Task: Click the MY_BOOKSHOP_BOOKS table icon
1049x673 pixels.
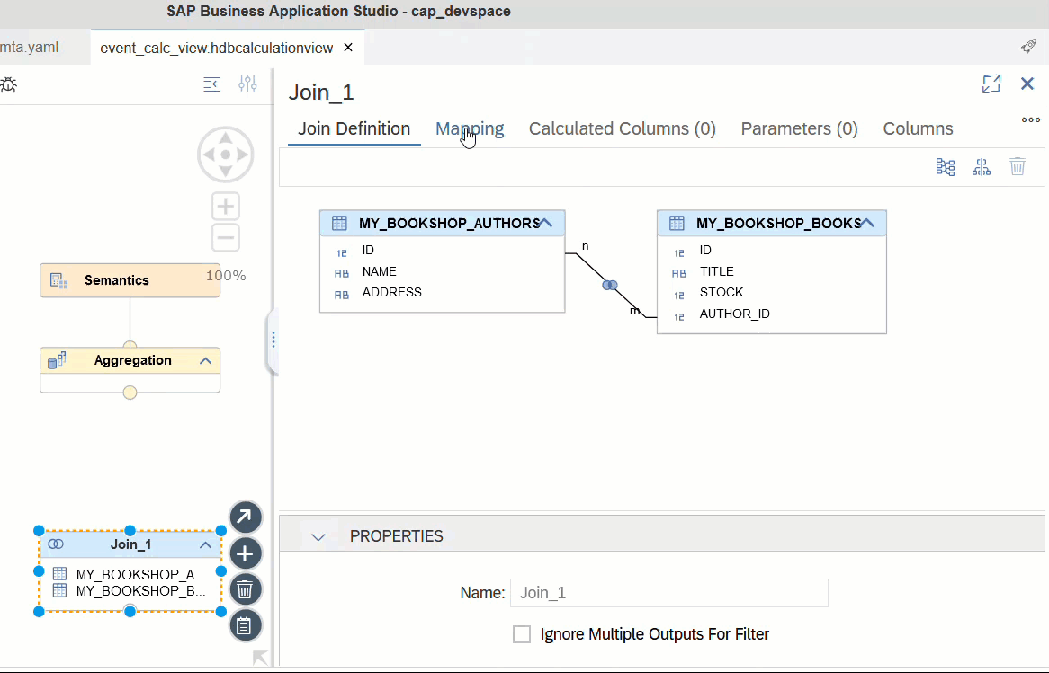Action: point(677,223)
